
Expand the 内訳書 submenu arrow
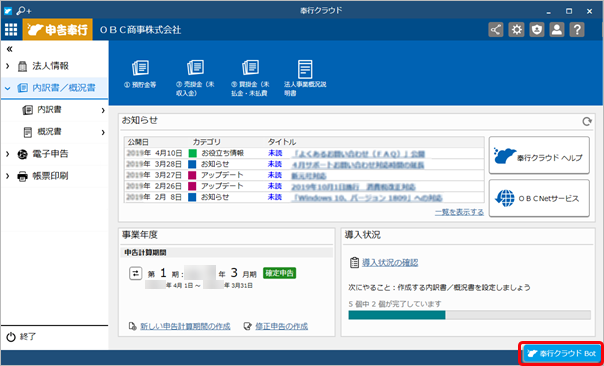click(x=103, y=111)
